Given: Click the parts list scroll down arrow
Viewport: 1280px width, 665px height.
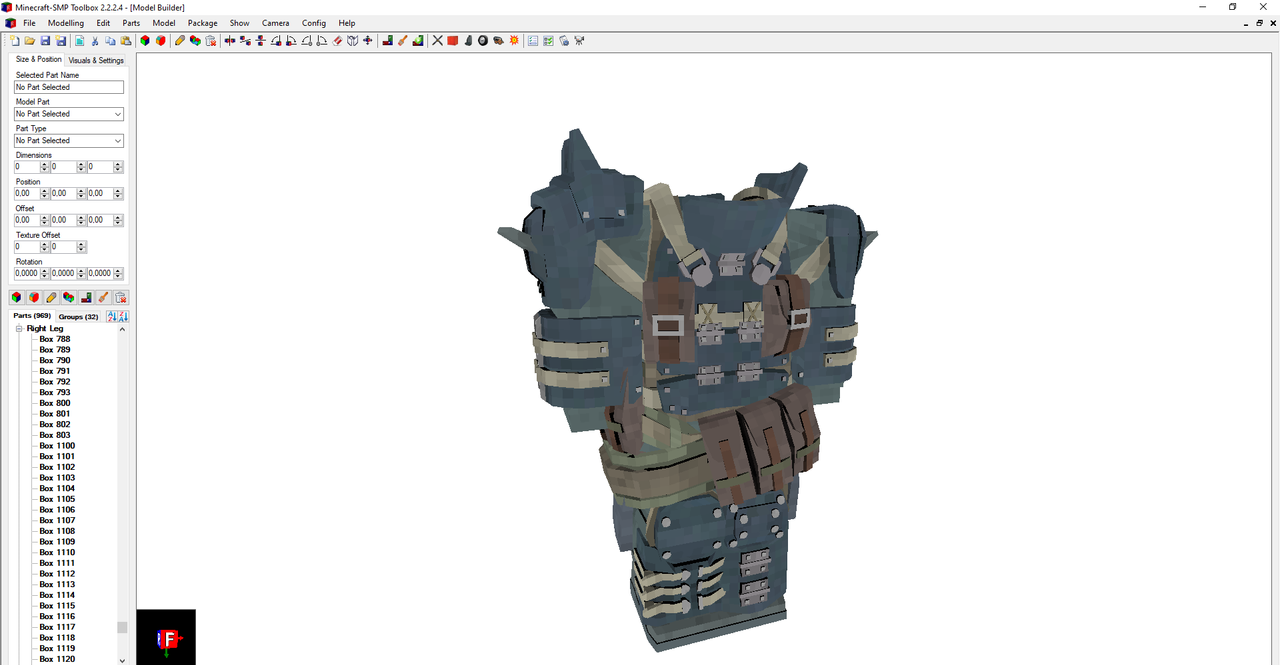Looking at the screenshot, I should point(122,660).
